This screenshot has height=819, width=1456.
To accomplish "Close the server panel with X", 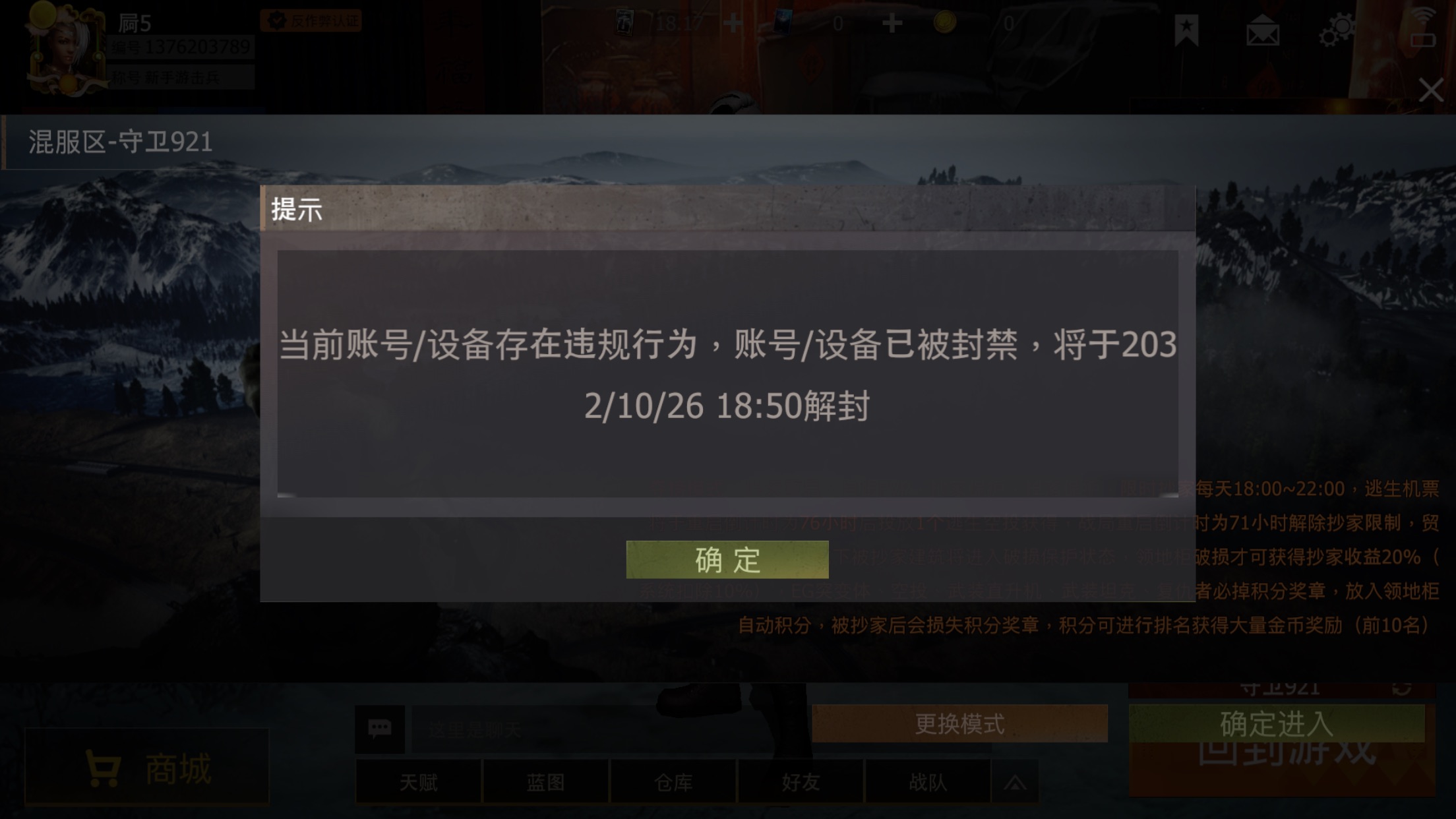I will [1431, 90].
